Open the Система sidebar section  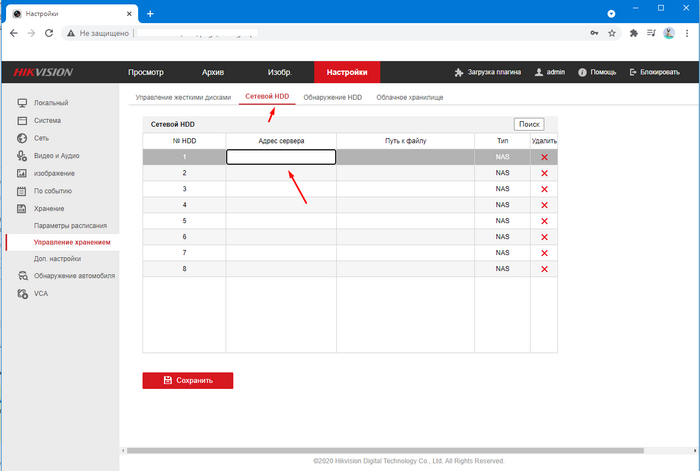pyautogui.click(x=39, y=121)
